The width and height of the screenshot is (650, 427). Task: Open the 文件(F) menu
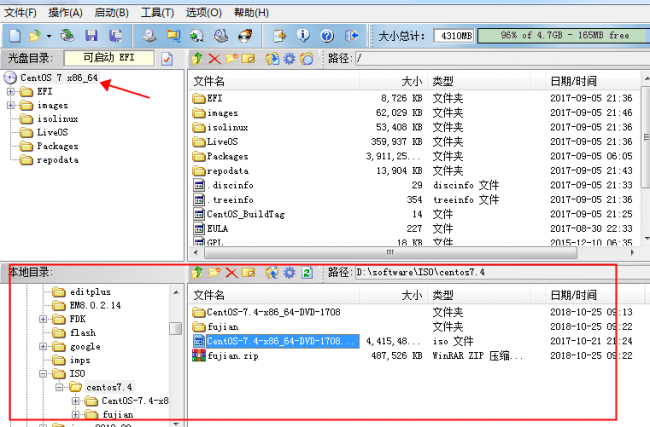(20, 13)
